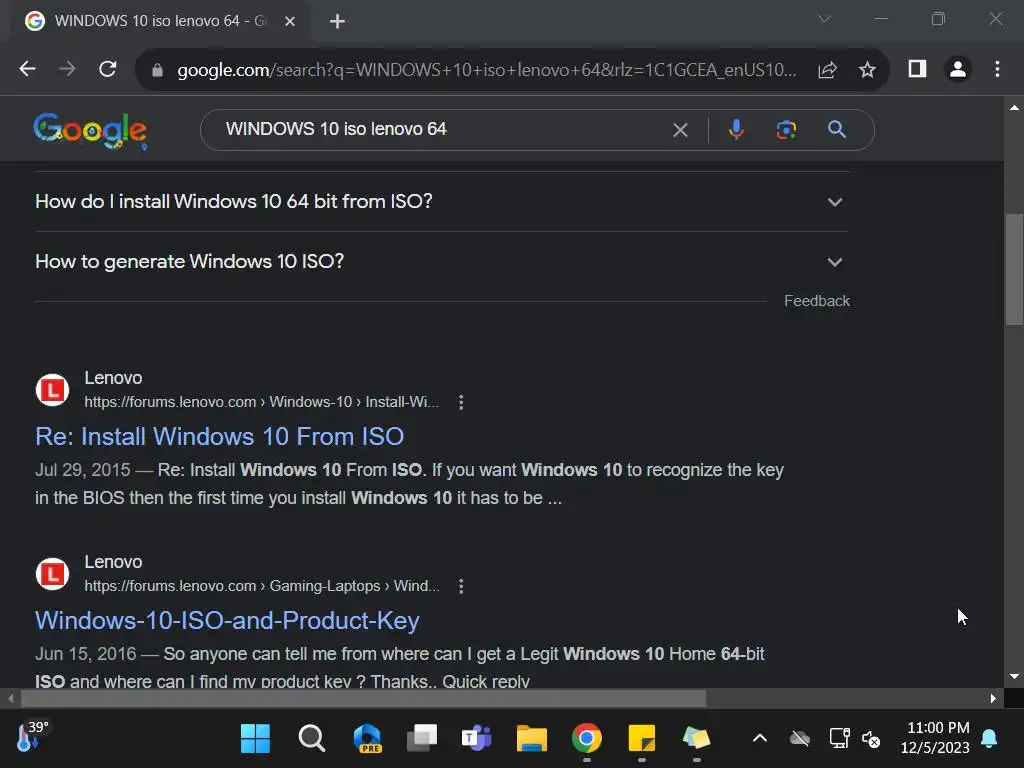Image resolution: width=1024 pixels, height=768 pixels.
Task: Search by image with Google Lens
Action: 786,130
